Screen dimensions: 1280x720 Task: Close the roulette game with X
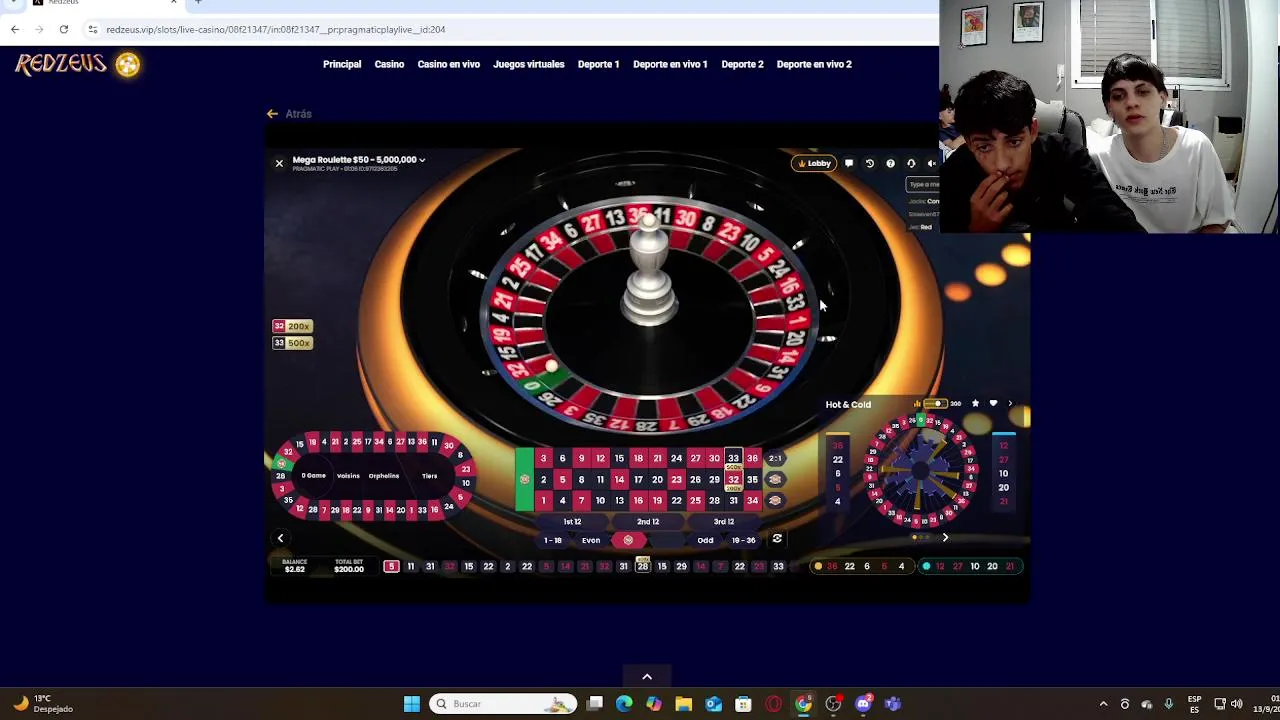tap(279, 163)
